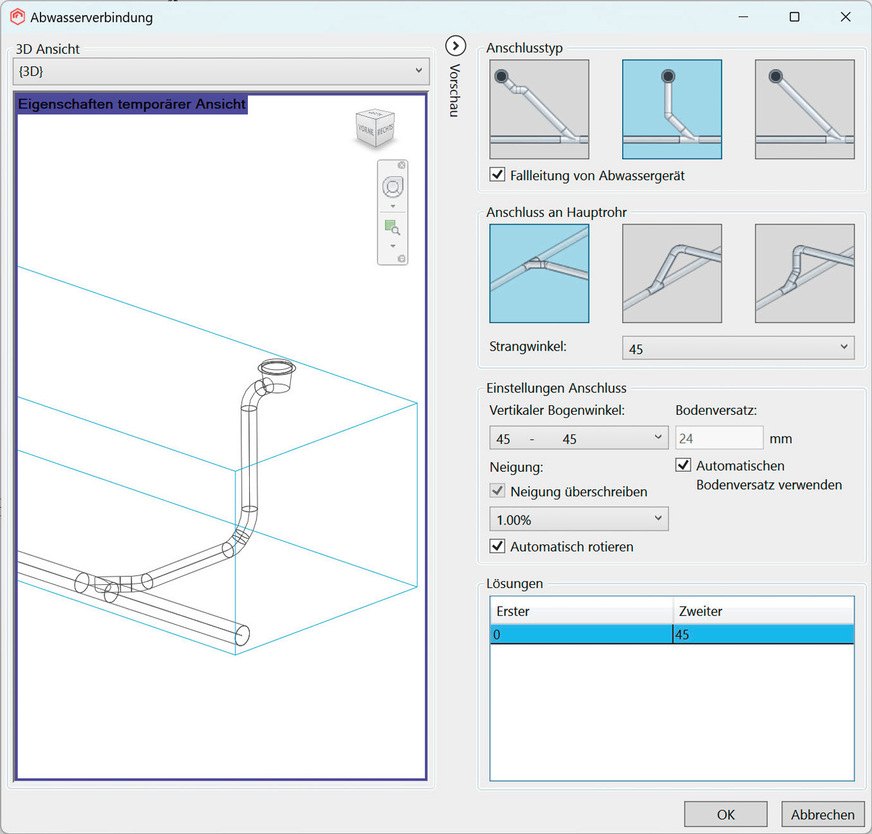The width and height of the screenshot is (872, 834).
Task: Choose the middle Anschluss an Hauptrohr option
Action: [671, 273]
